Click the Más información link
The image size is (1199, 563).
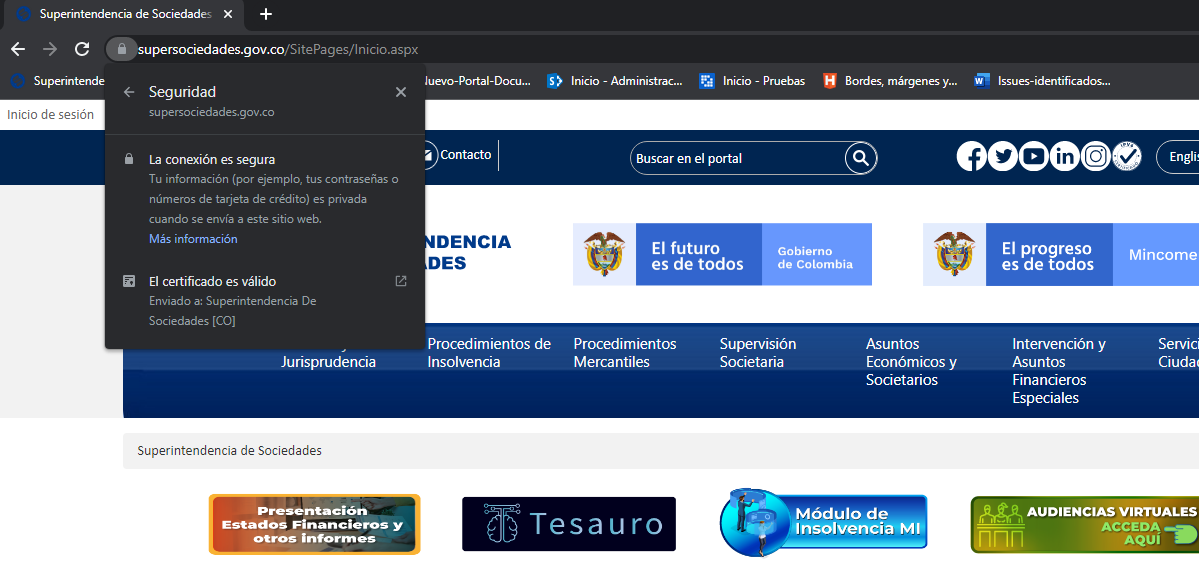coord(193,239)
